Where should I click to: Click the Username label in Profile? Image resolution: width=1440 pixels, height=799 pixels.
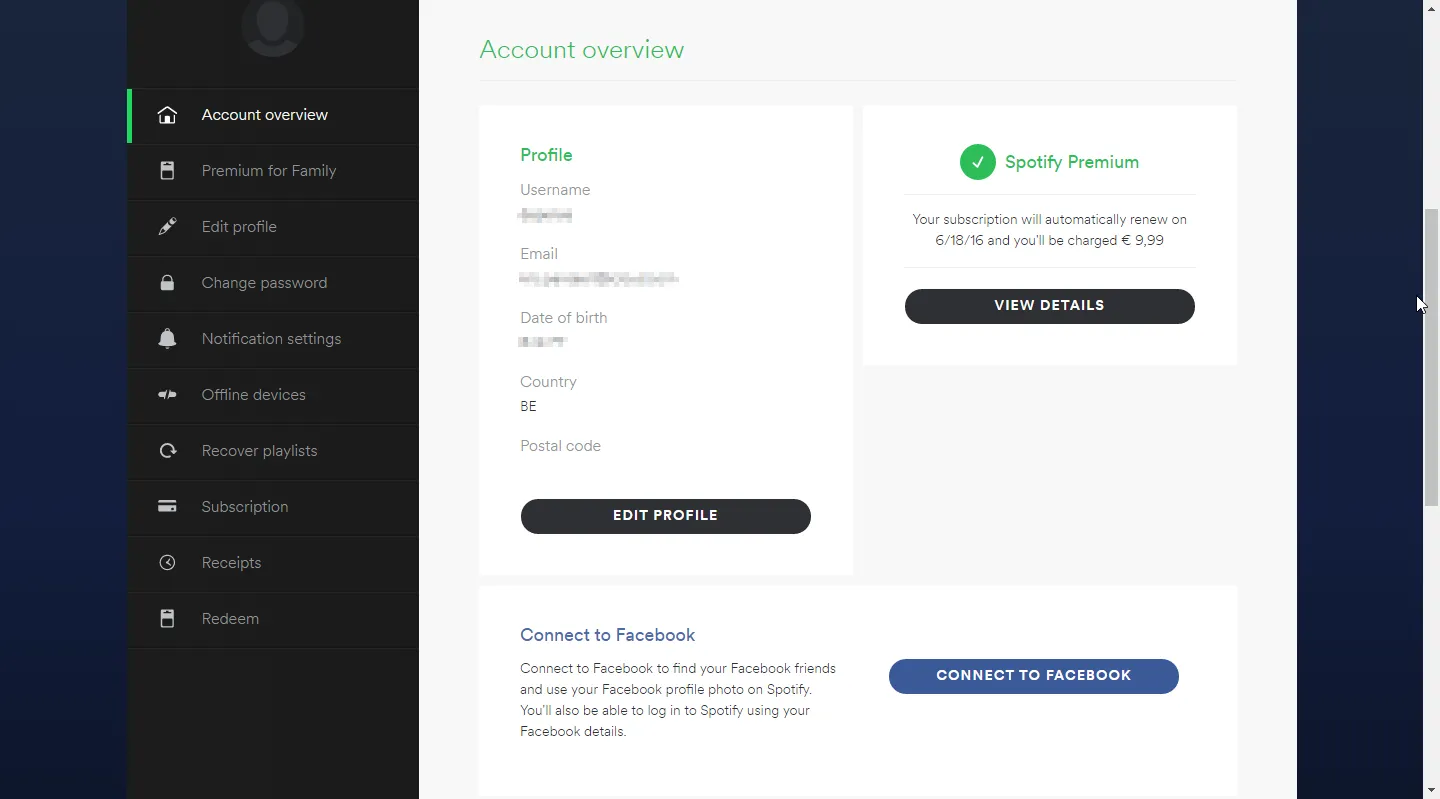coord(555,190)
